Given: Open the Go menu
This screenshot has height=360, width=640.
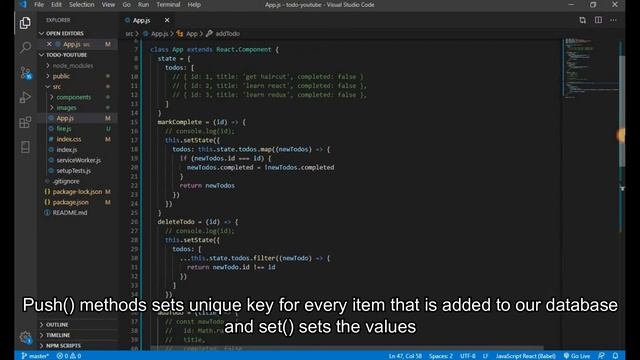Looking at the screenshot, I should (x=127, y=4).
